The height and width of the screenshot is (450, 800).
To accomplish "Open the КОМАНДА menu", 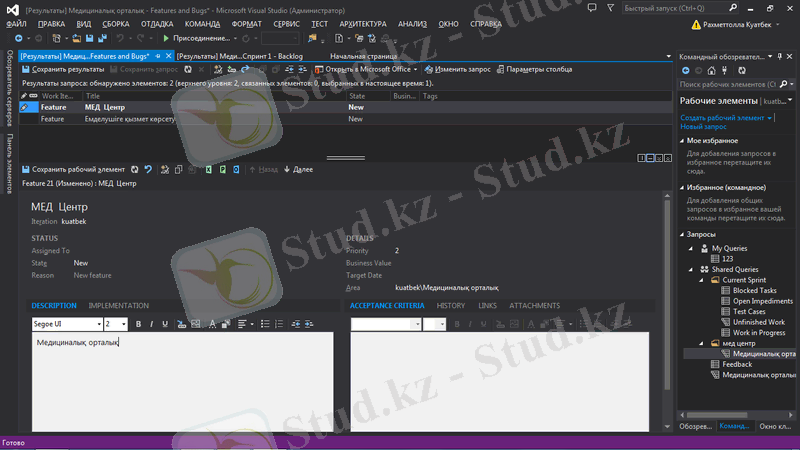I will (x=203, y=24).
